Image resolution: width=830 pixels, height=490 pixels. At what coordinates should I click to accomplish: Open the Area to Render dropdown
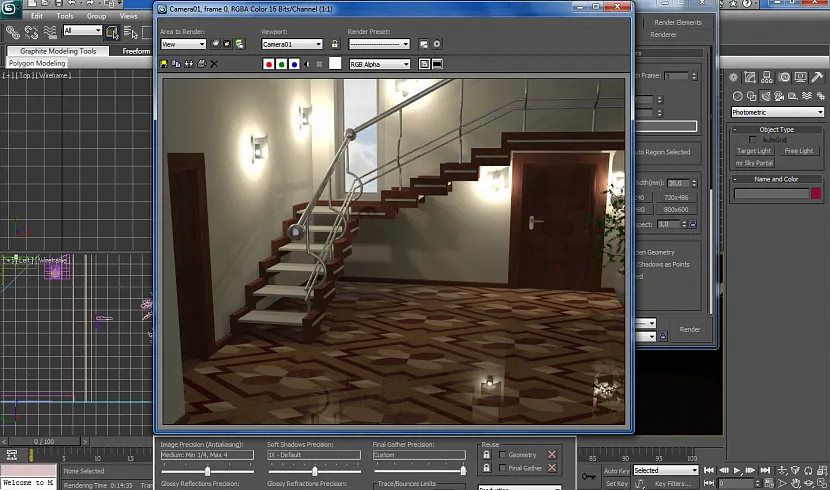click(182, 44)
